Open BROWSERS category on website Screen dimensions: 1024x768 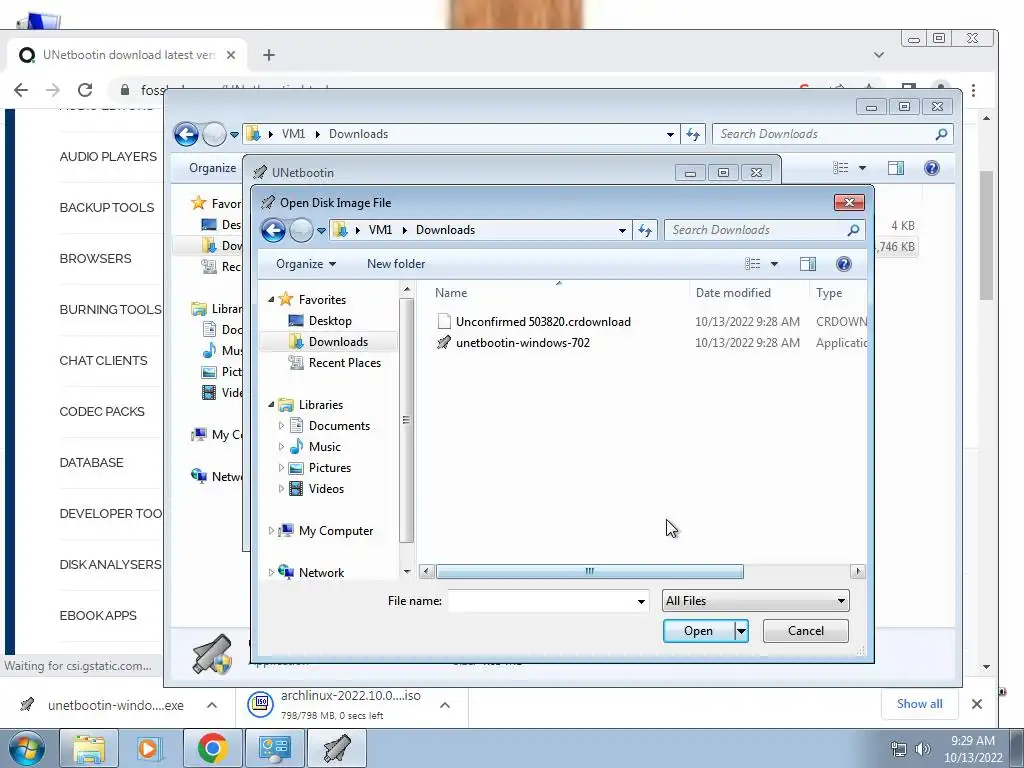coord(95,259)
